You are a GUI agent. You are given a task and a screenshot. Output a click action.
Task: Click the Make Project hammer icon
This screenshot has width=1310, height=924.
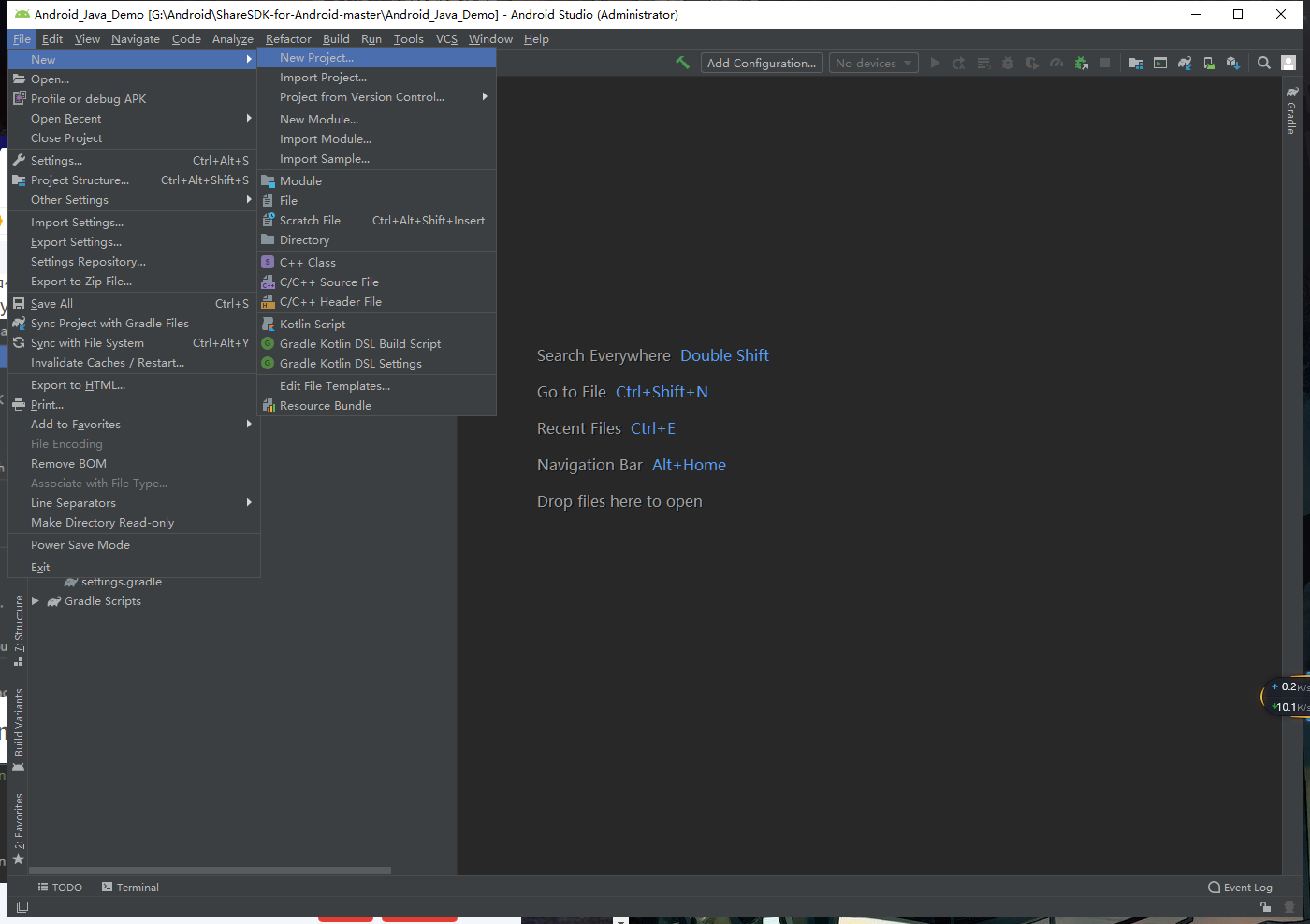click(x=683, y=63)
